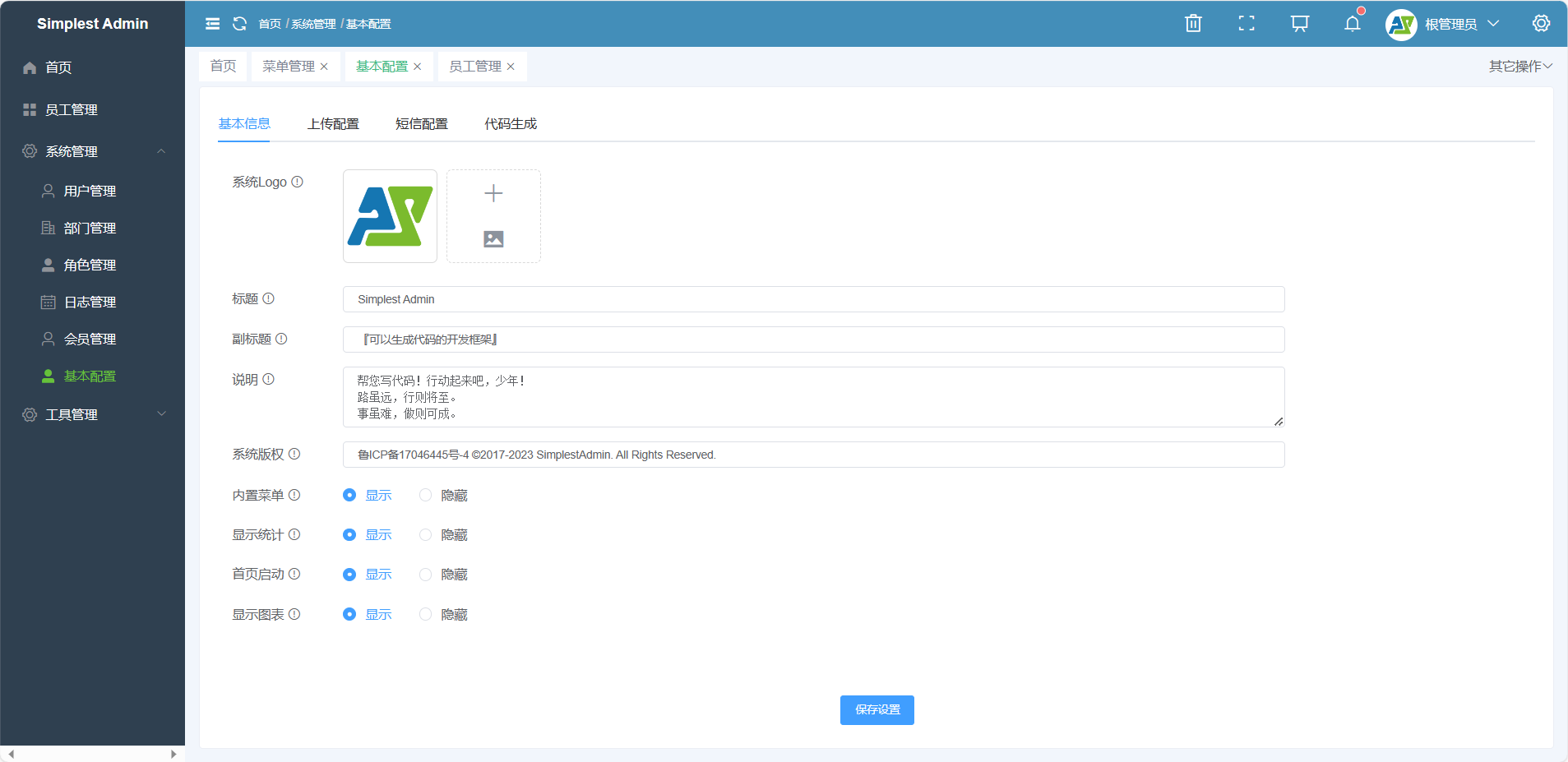Close the 菜单管理 tab
The width and height of the screenshot is (1568, 762).
coord(324,67)
